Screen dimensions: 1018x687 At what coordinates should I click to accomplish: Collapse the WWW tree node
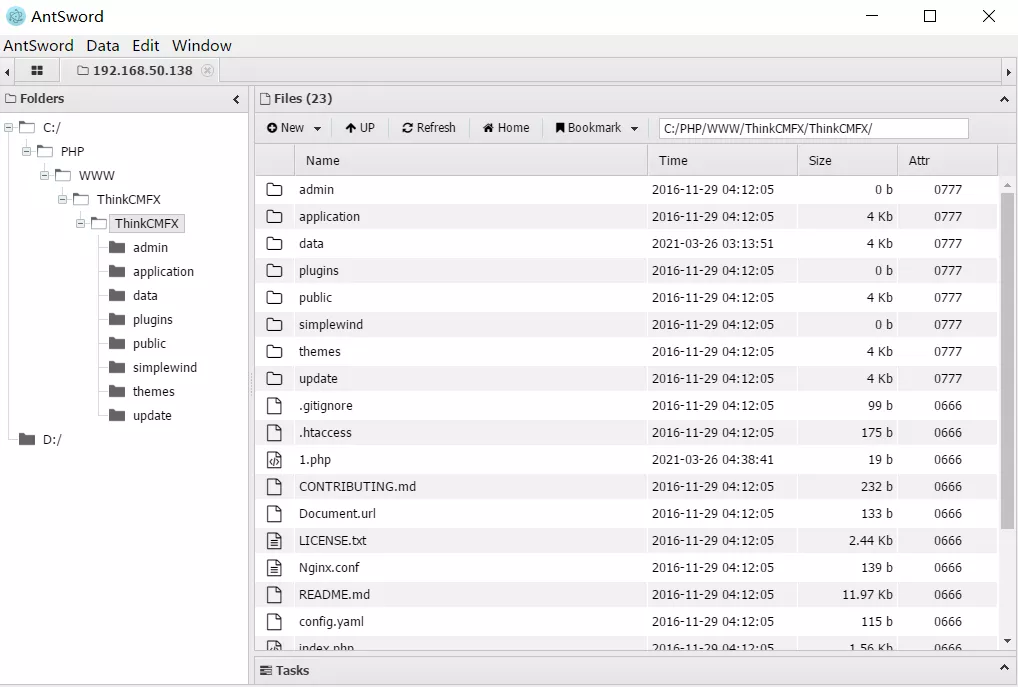point(45,175)
